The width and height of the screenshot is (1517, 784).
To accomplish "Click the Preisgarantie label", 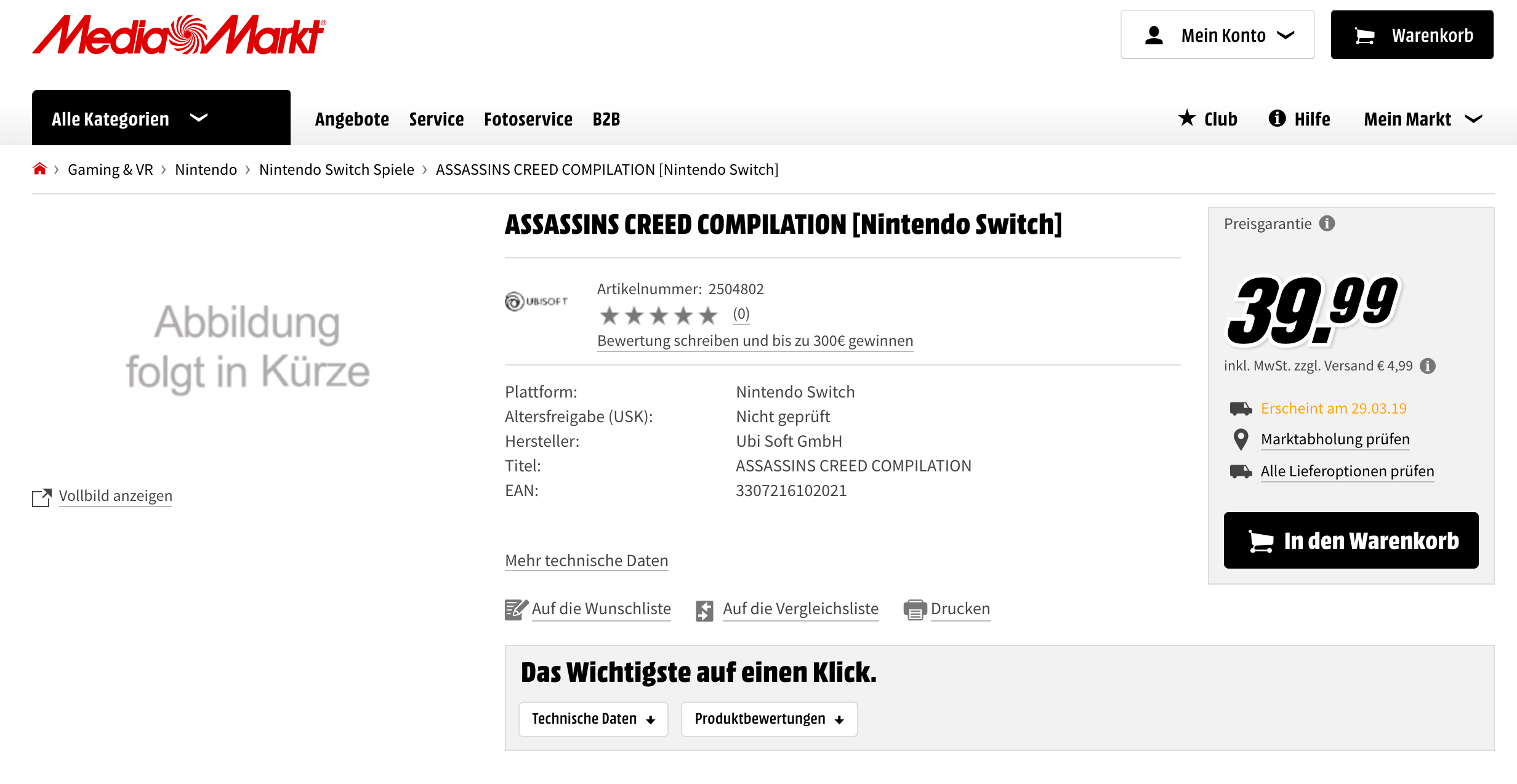I will tap(1268, 224).
